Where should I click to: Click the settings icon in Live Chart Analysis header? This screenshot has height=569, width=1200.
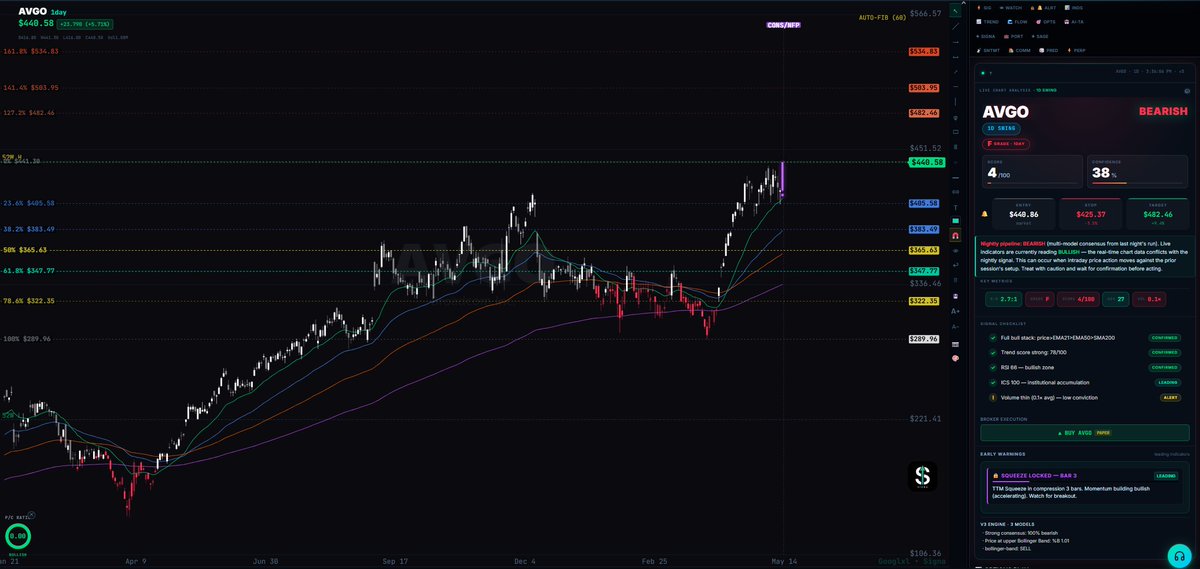[1187, 91]
